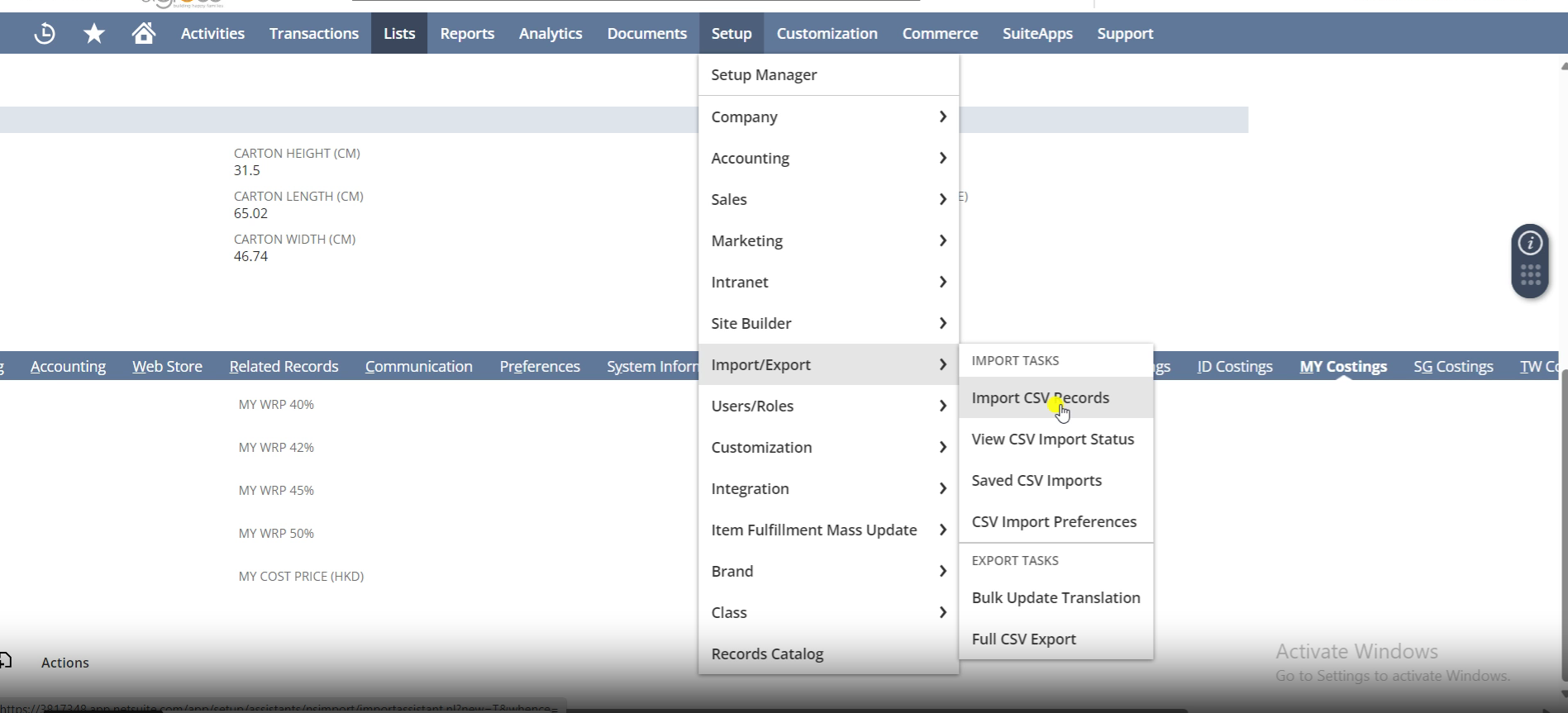Open the Reports menu
1568x713 pixels.
467,34
